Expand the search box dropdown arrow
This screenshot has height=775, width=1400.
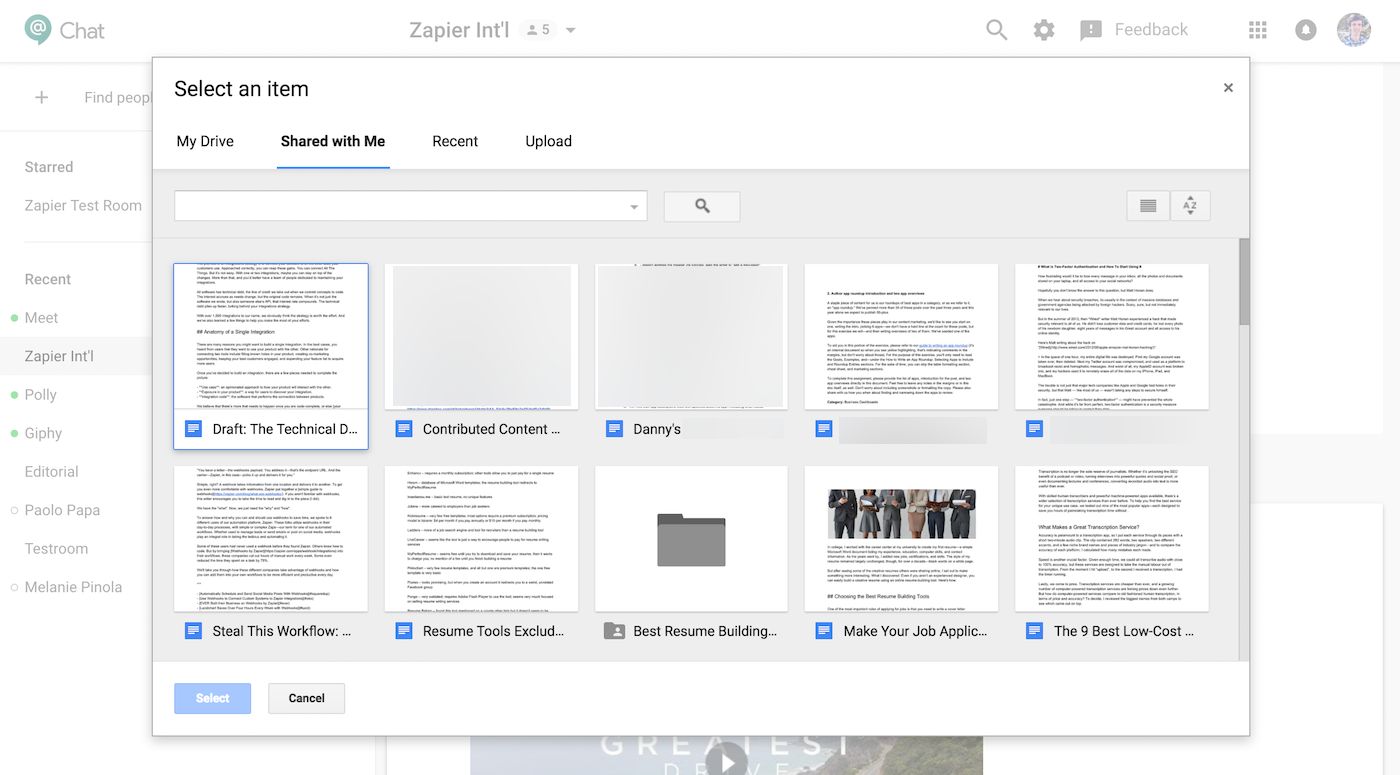634,207
